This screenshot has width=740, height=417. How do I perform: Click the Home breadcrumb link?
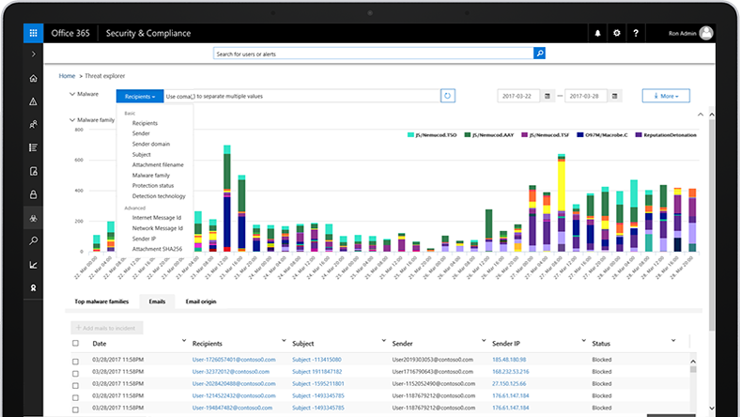(67, 76)
